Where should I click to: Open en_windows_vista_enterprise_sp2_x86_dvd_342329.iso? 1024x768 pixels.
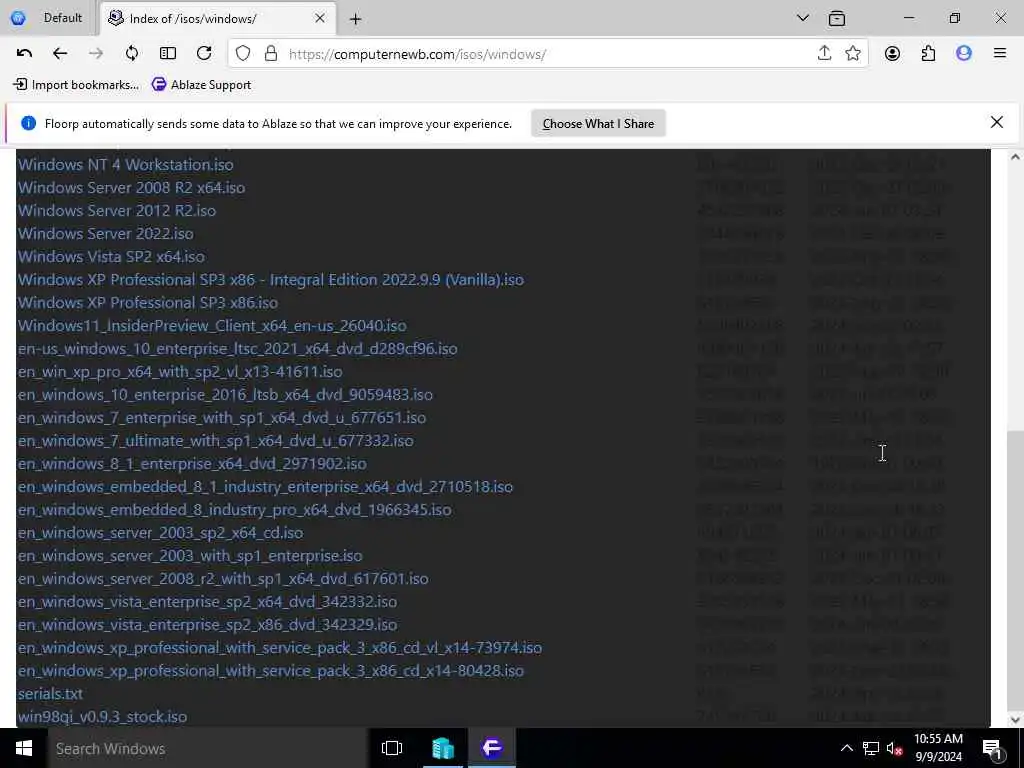[208, 625]
